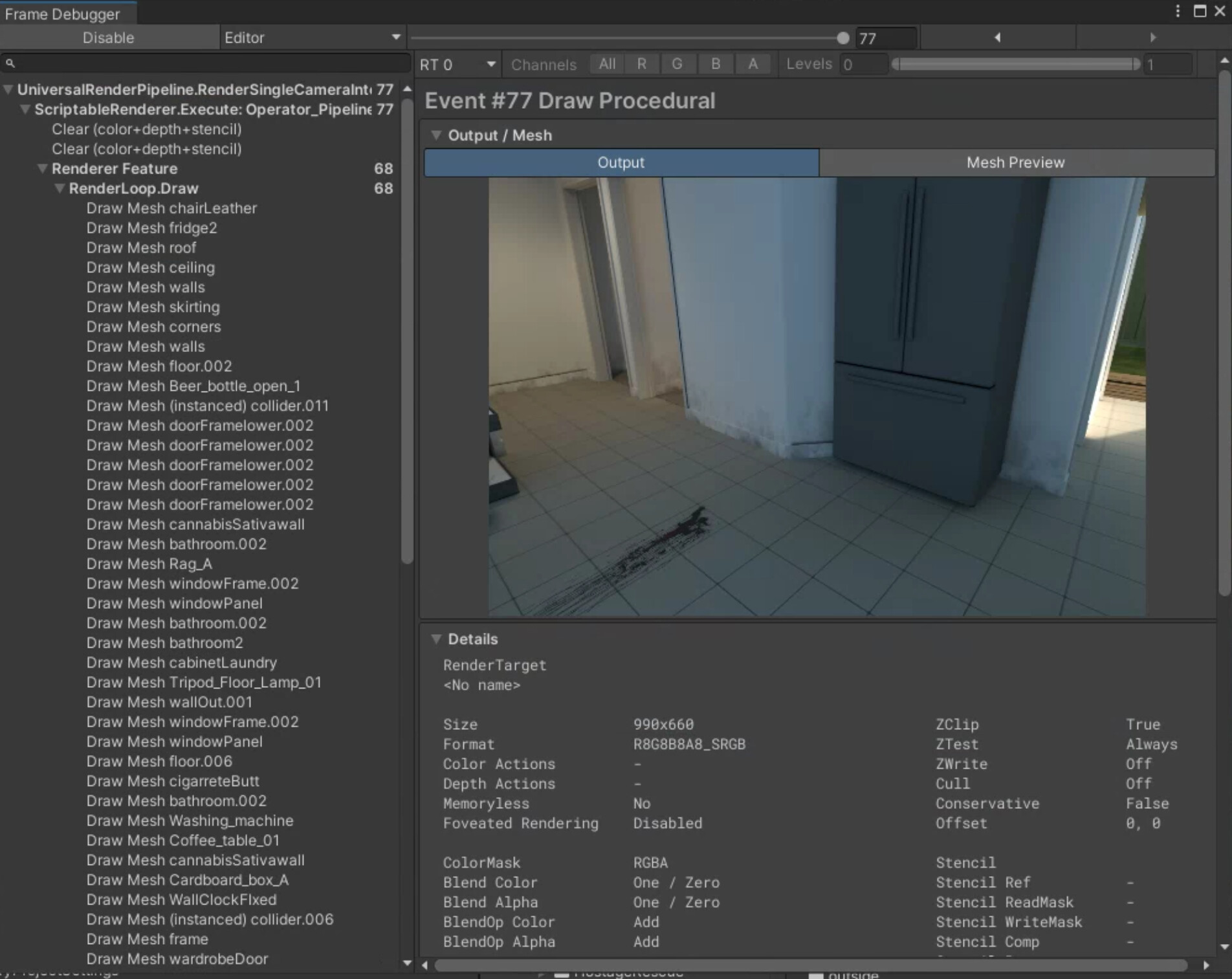Collapse the RenderLoop.Draw tree node

click(60, 188)
